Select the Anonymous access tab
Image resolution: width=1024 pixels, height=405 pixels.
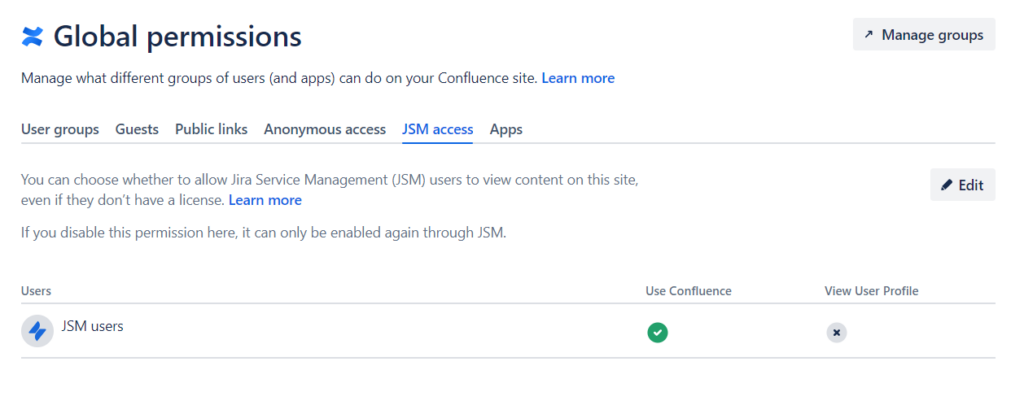point(325,129)
